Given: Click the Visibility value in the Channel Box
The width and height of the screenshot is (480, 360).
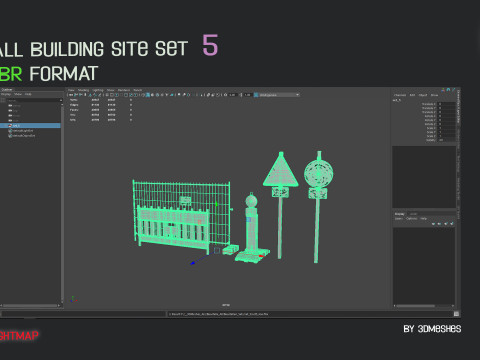Looking at the screenshot, I should coord(447,140).
